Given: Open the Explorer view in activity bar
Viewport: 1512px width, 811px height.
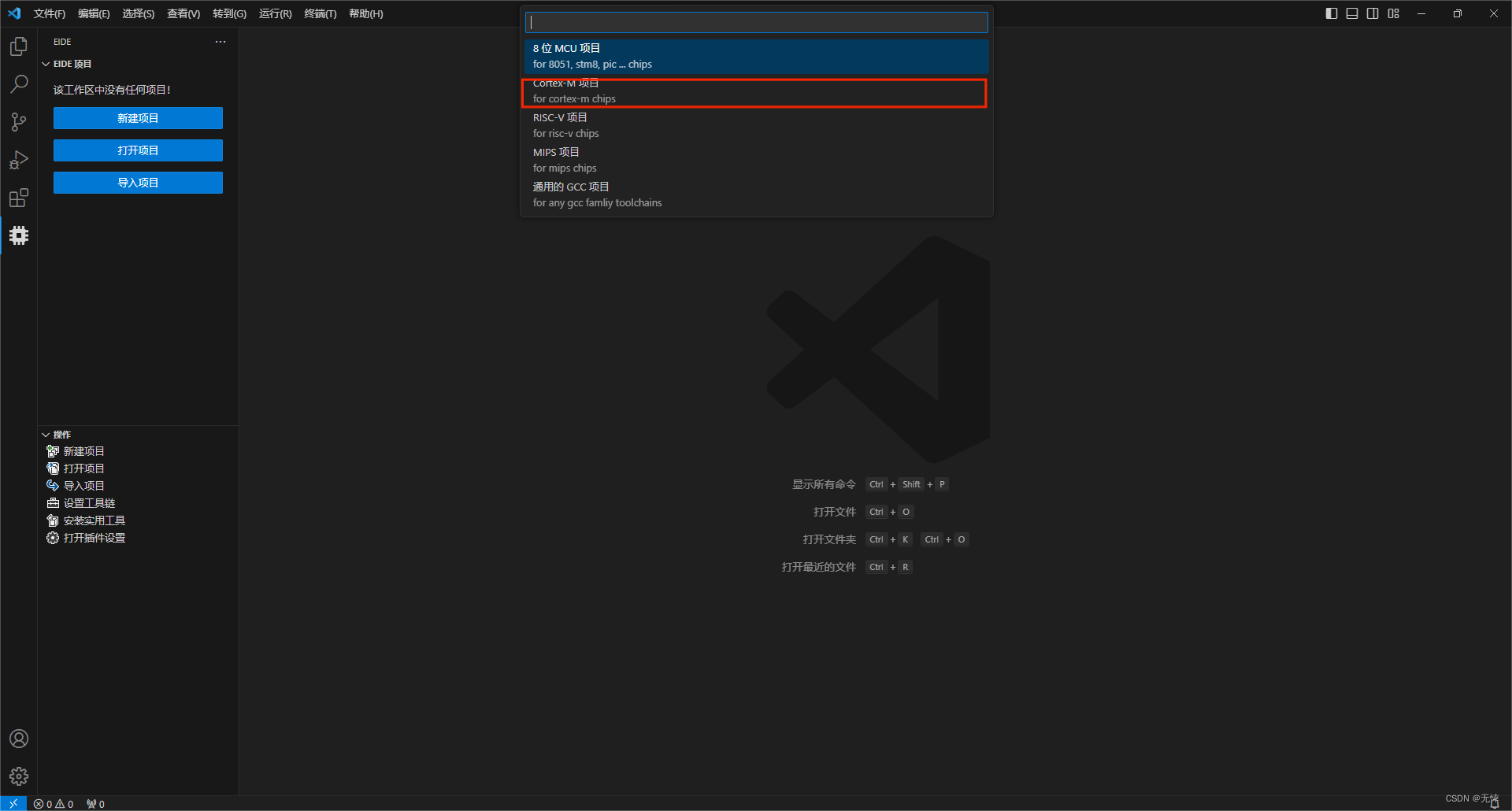Looking at the screenshot, I should tap(19, 47).
